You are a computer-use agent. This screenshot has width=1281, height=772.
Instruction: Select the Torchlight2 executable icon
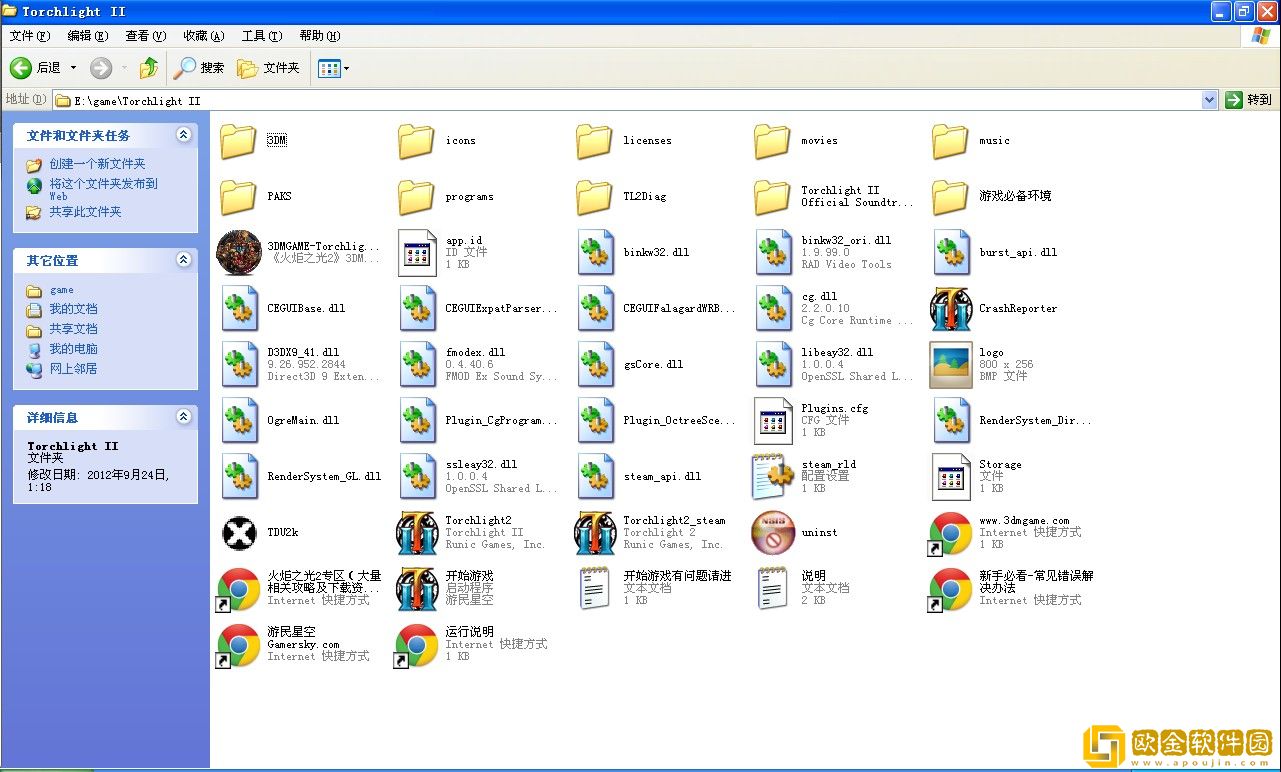[x=416, y=533]
